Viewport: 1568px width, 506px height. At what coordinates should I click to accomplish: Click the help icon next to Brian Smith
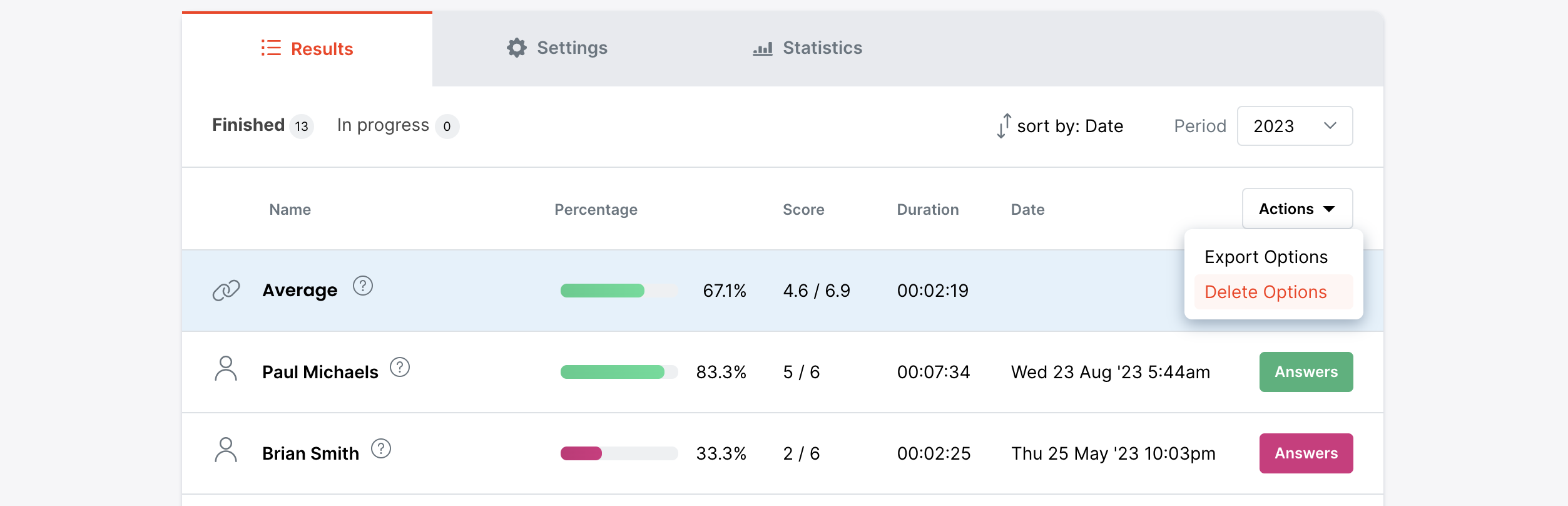381,449
